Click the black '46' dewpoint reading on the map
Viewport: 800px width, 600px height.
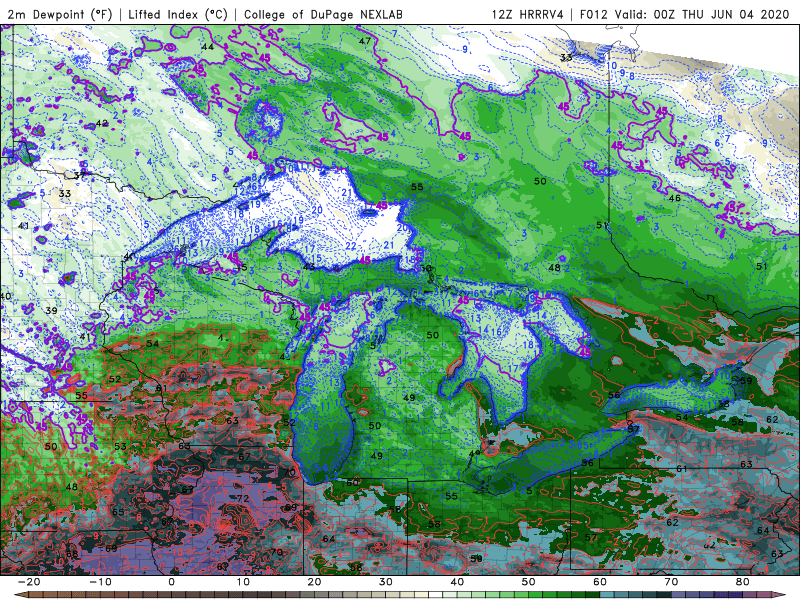coord(674,198)
